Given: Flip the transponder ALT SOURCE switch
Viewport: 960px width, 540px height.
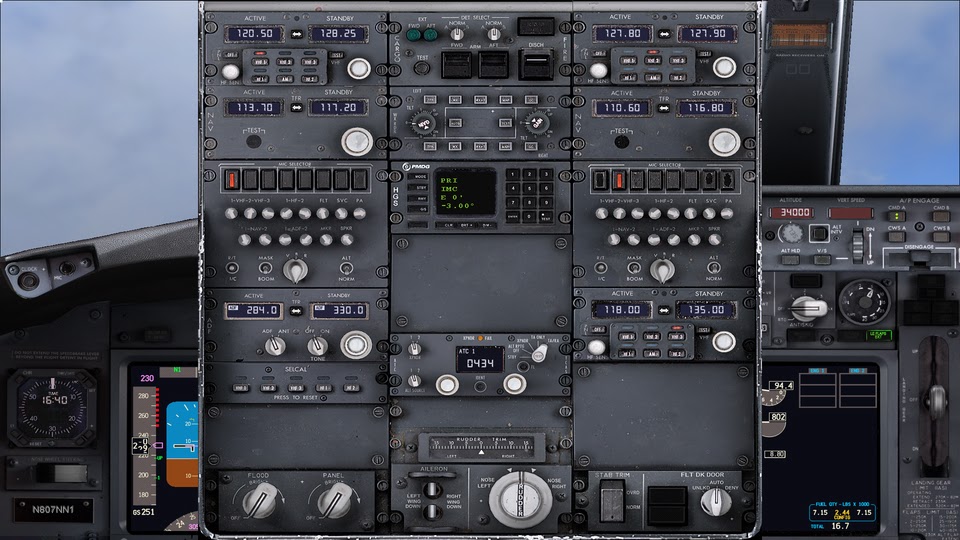Looking at the screenshot, I should 414,381.
